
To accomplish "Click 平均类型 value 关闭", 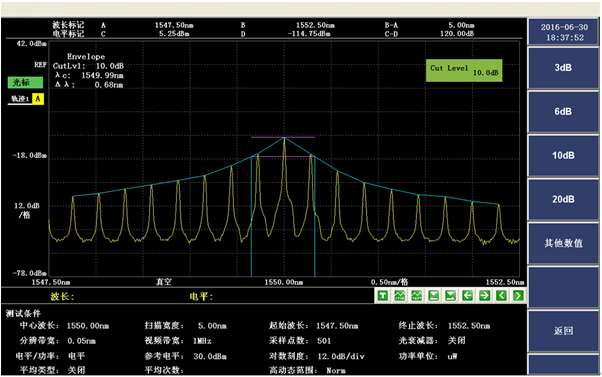I will pos(76,370).
